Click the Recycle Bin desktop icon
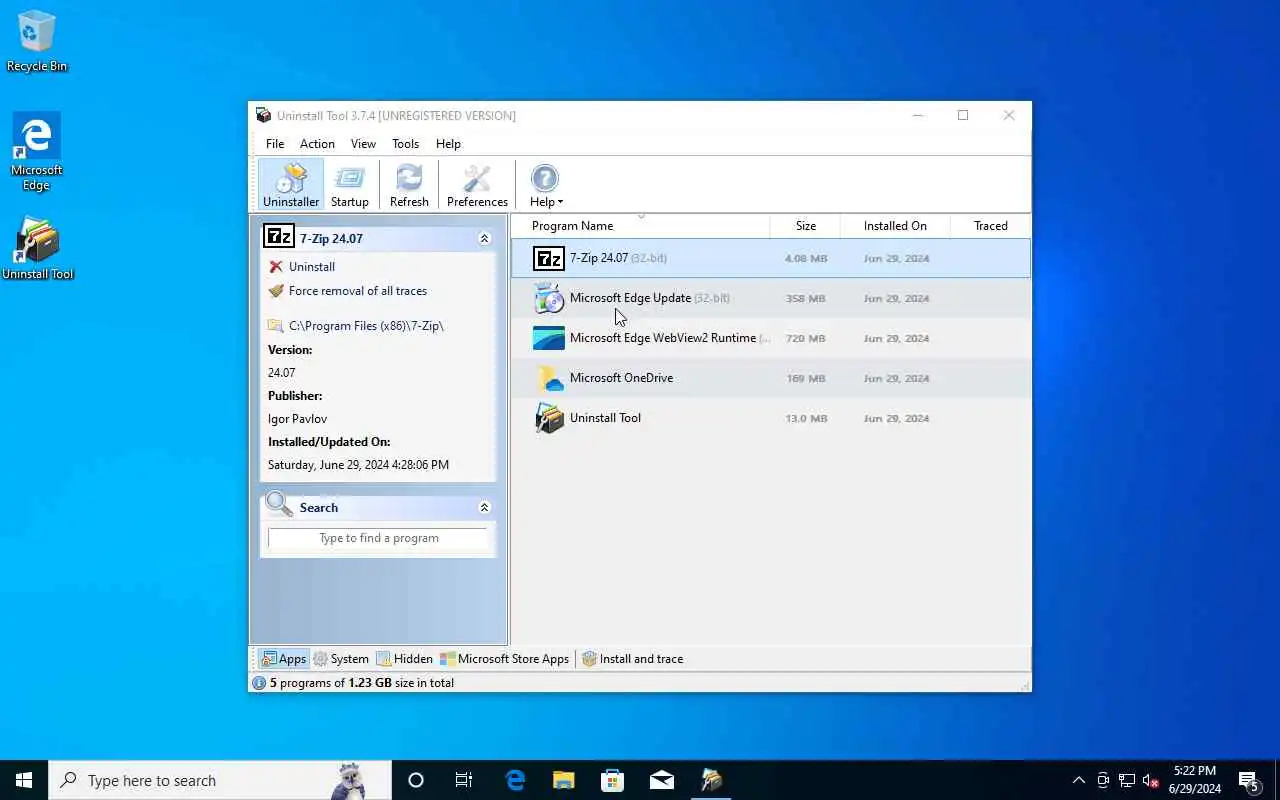Image resolution: width=1280 pixels, height=800 pixels. (37, 42)
